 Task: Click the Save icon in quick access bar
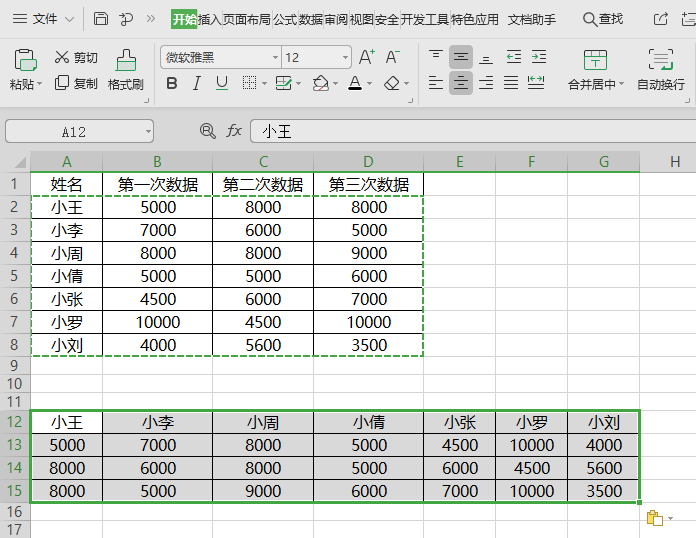pyautogui.click(x=101, y=19)
